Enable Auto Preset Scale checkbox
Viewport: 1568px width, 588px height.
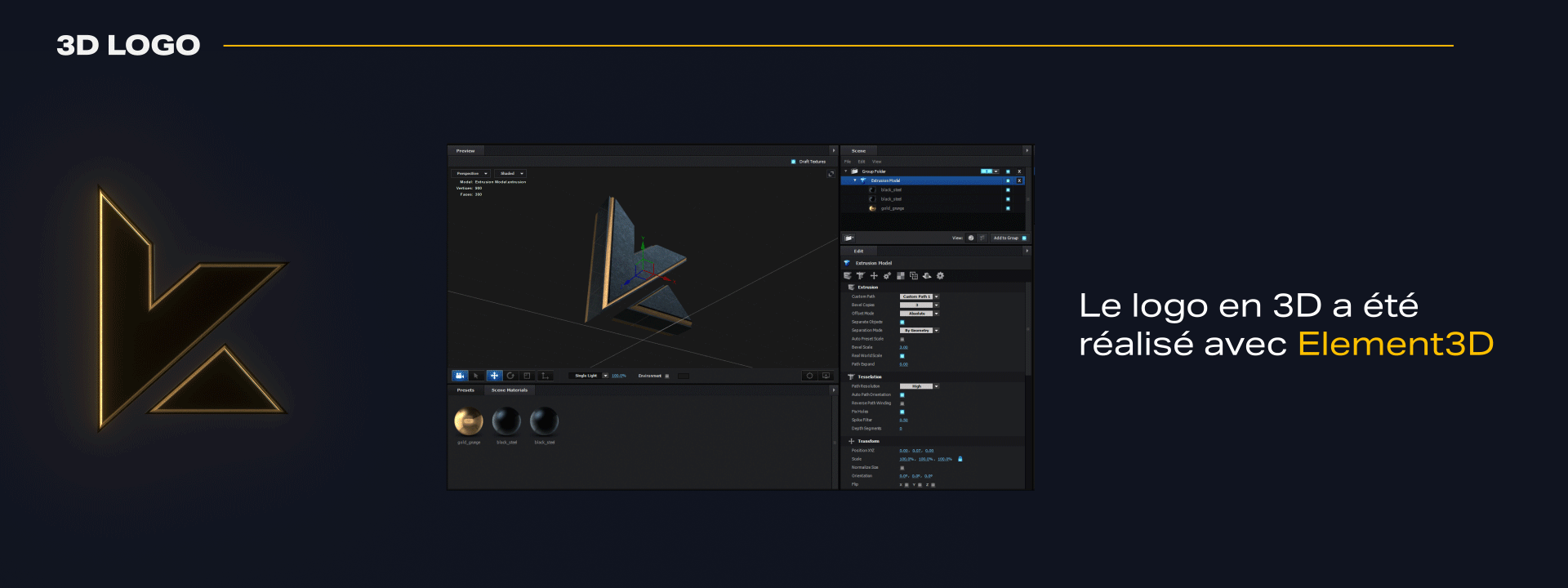tap(902, 339)
